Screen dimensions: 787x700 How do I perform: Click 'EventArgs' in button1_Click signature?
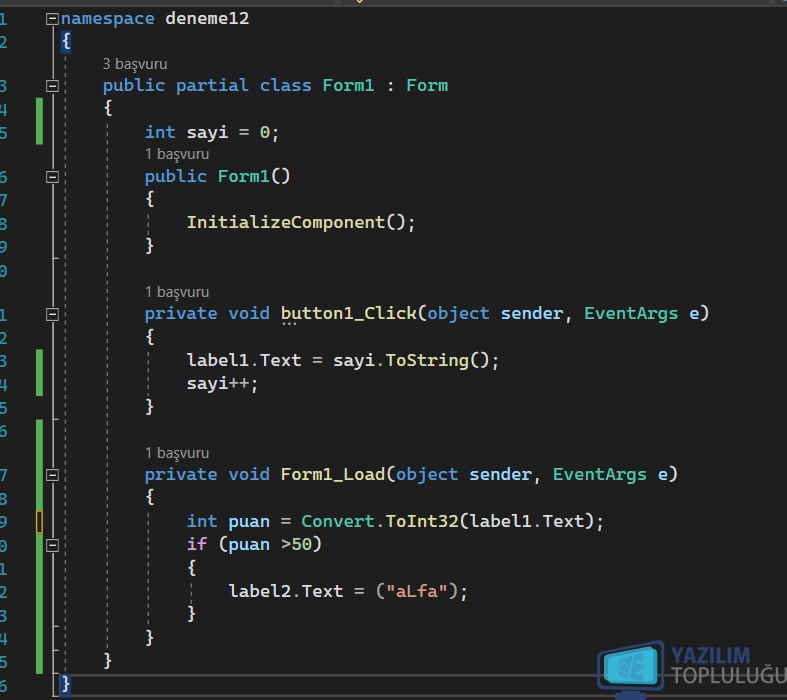pos(631,313)
